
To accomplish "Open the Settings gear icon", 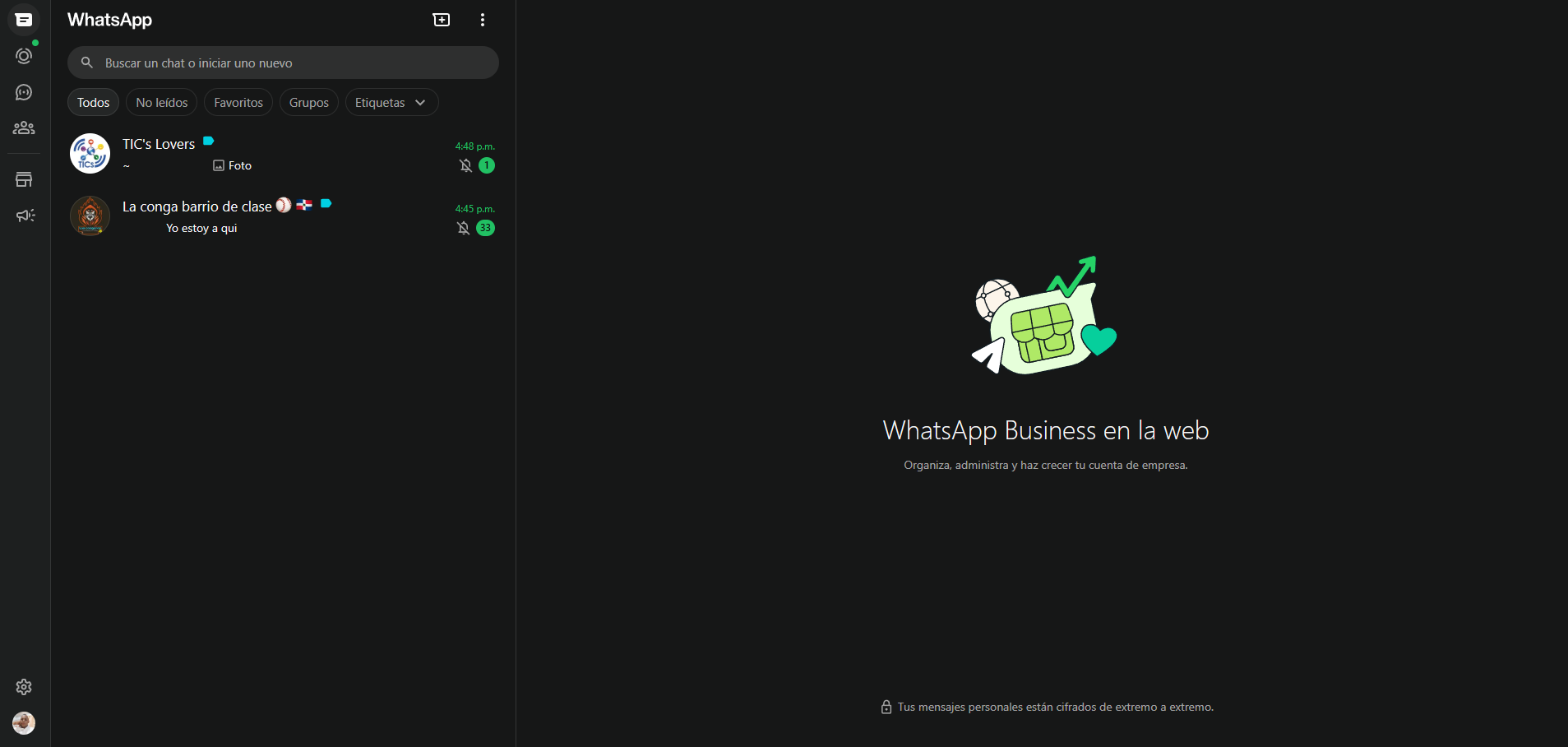I will pyautogui.click(x=24, y=687).
